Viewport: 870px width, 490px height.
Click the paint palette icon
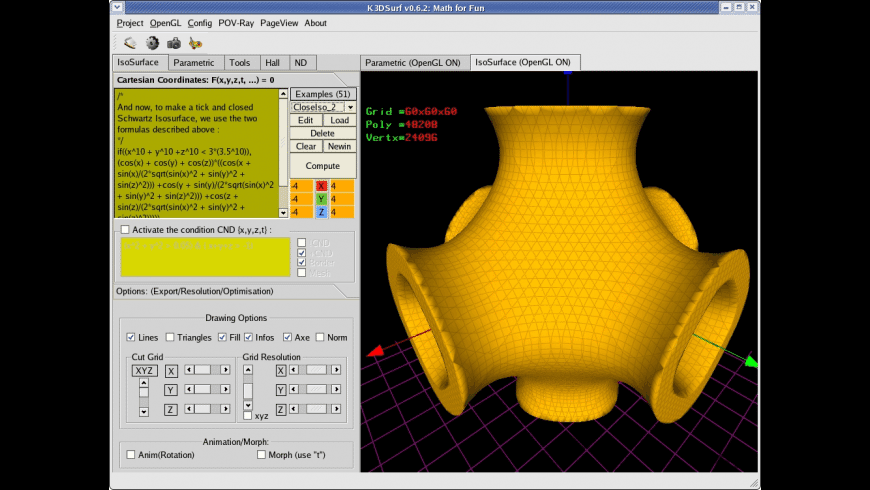pyautogui.click(x=196, y=43)
